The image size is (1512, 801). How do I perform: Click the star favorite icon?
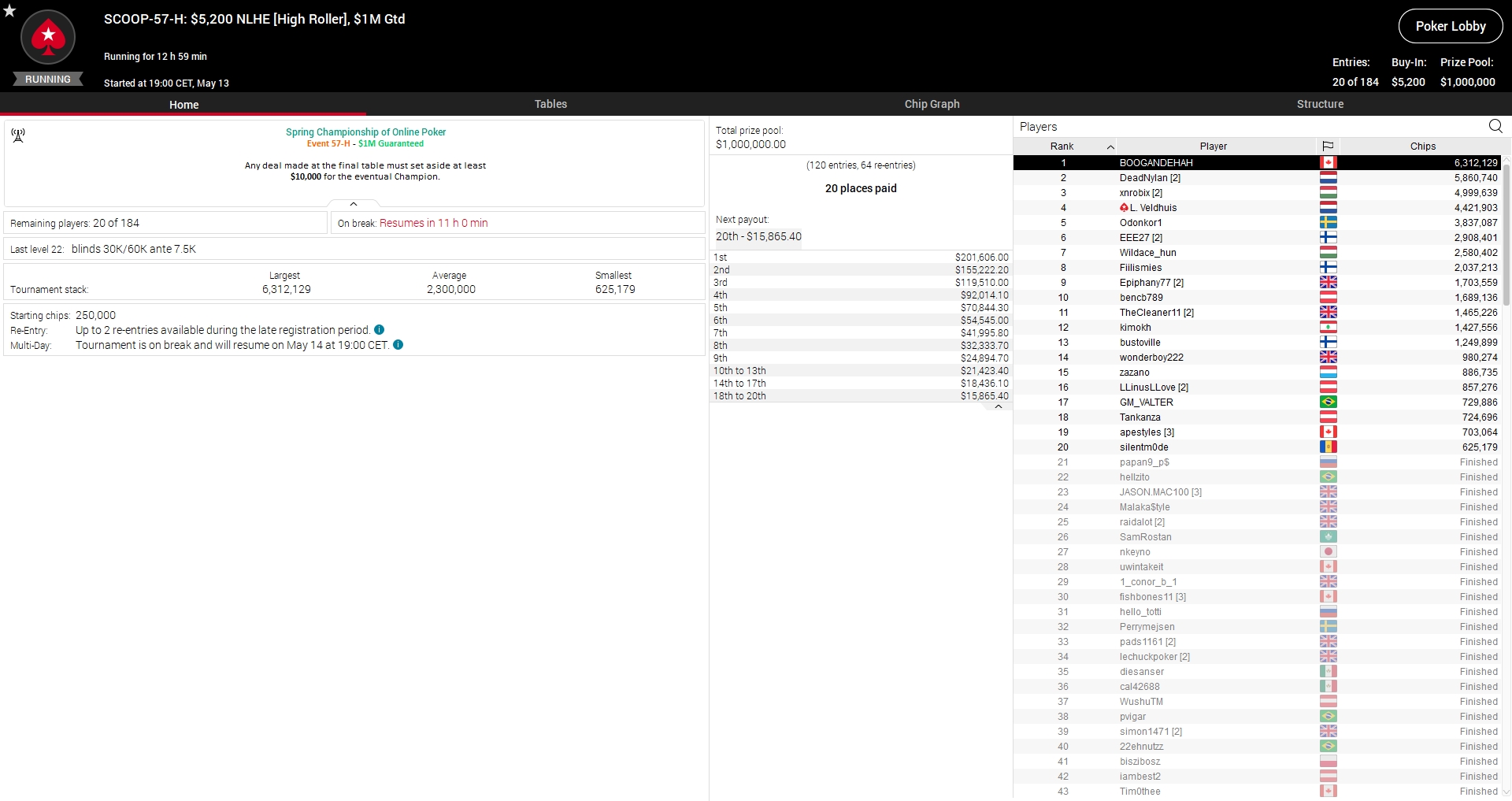coord(9,11)
